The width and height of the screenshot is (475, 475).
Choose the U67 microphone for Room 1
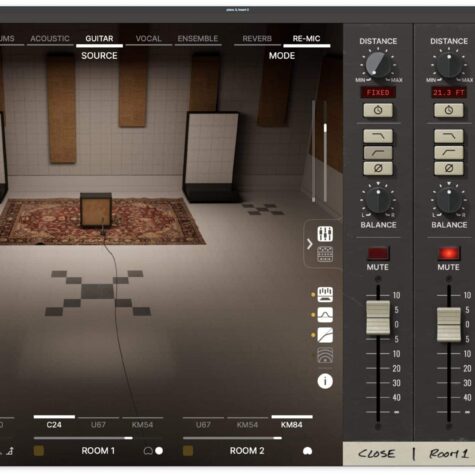(98, 424)
